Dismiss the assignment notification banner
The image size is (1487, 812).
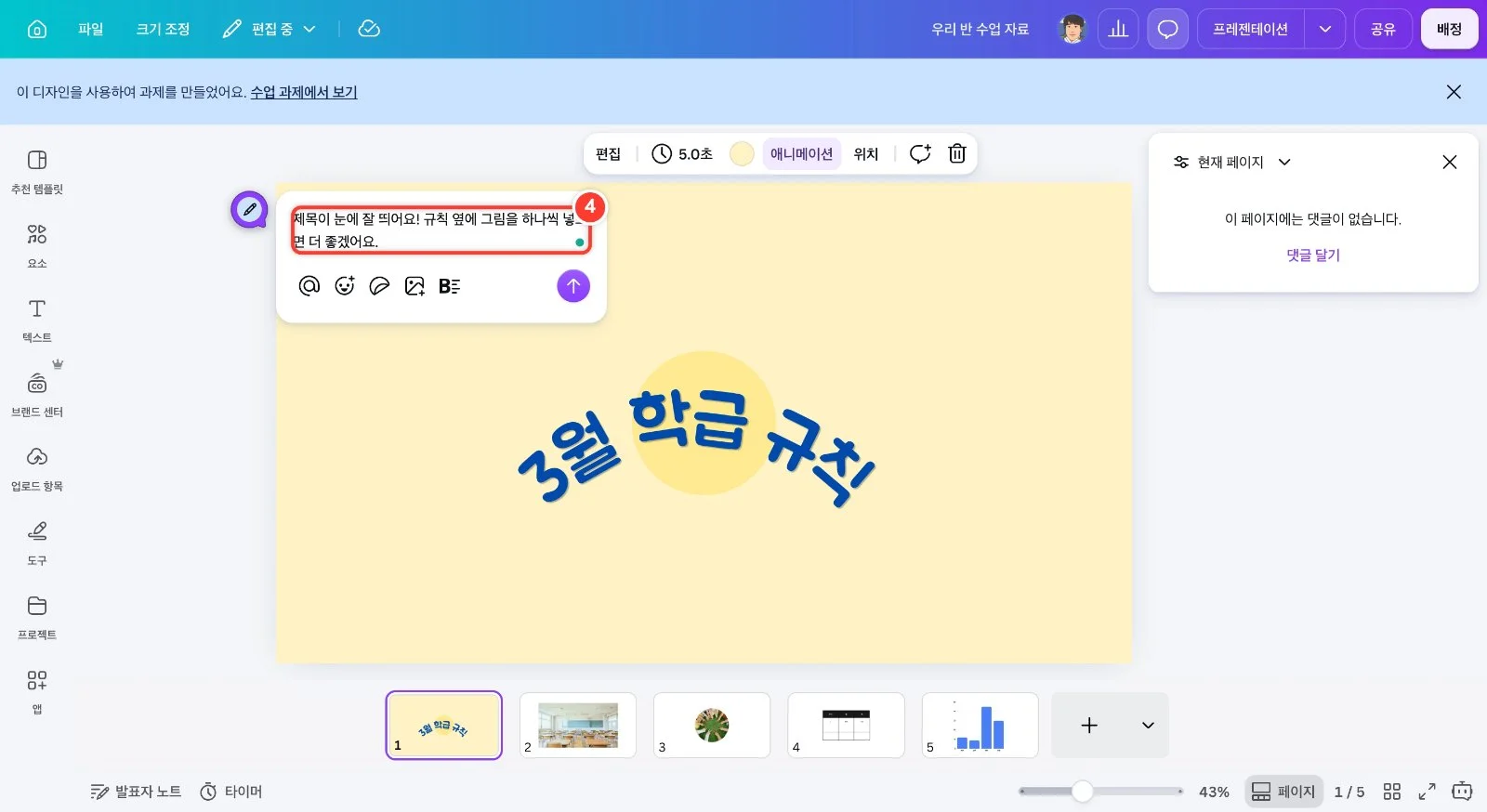[1454, 92]
